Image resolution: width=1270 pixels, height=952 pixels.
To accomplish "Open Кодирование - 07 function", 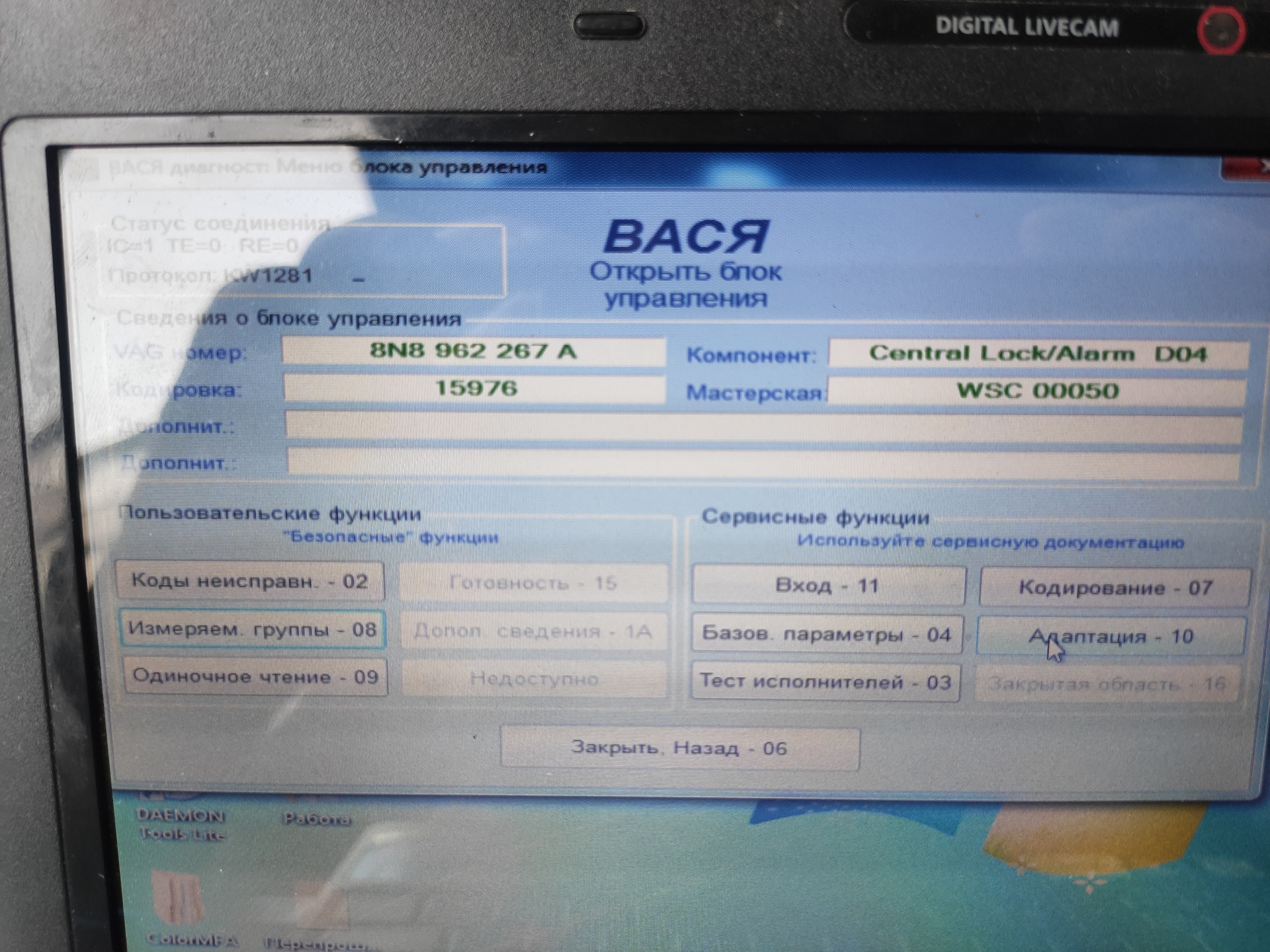I will pyautogui.click(x=1115, y=588).
